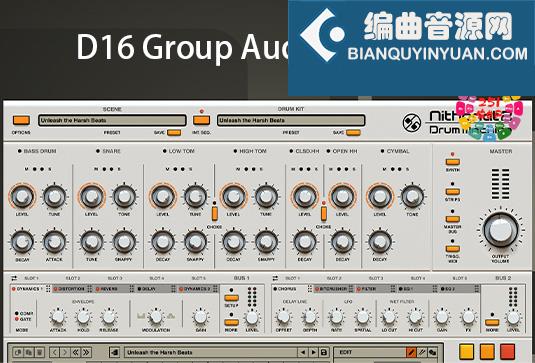Toggle the Bass Drum channel LED
The height and width of the screenshot is (363, 535).
pyautogui.click(x=19, y=151)
